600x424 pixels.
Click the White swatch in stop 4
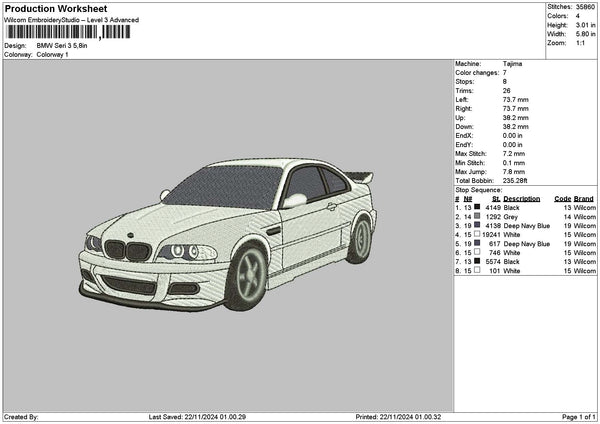pos(477,234)
